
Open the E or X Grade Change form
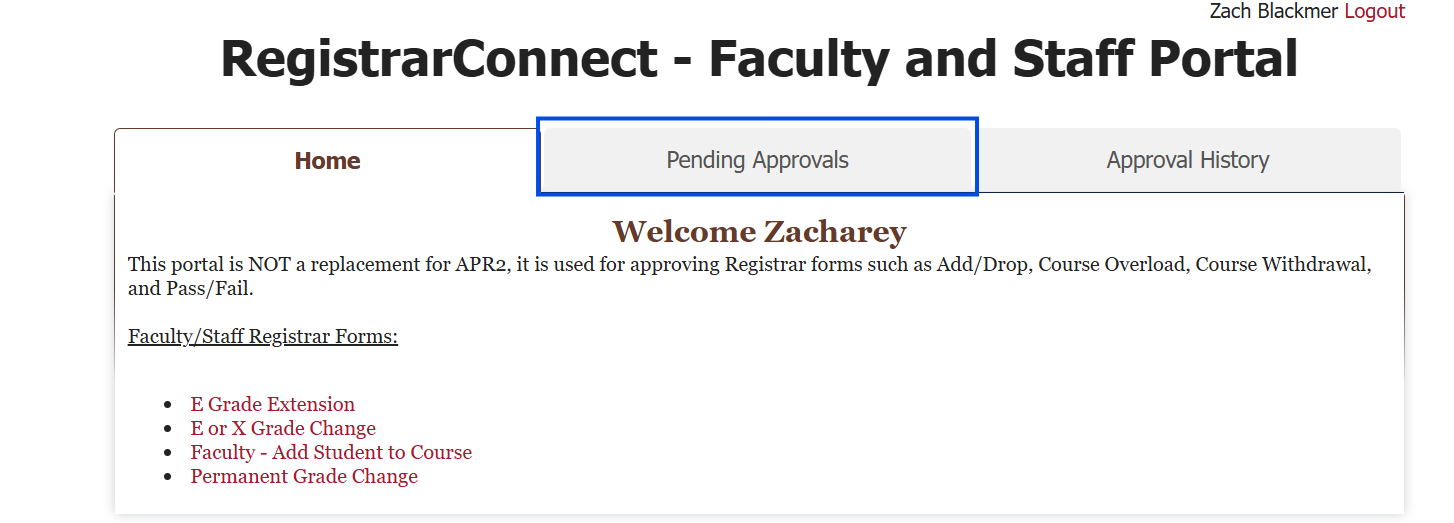pyautogui.click(x=283, y=429)
